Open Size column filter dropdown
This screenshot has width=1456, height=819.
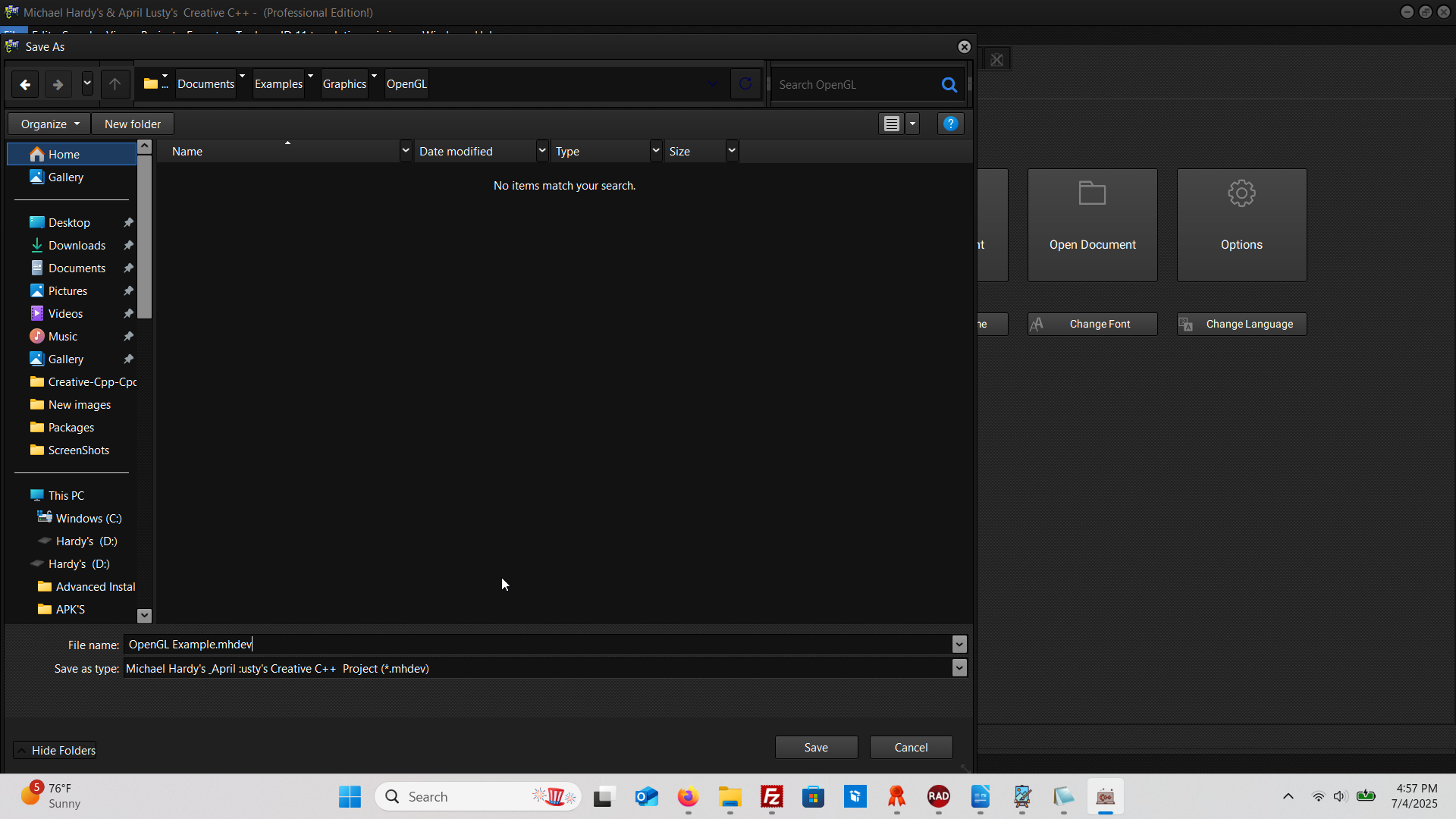click(732, 151)
